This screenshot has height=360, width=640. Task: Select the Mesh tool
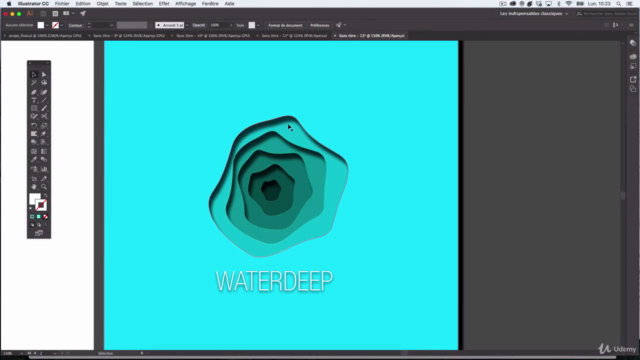tap(34, 151)
